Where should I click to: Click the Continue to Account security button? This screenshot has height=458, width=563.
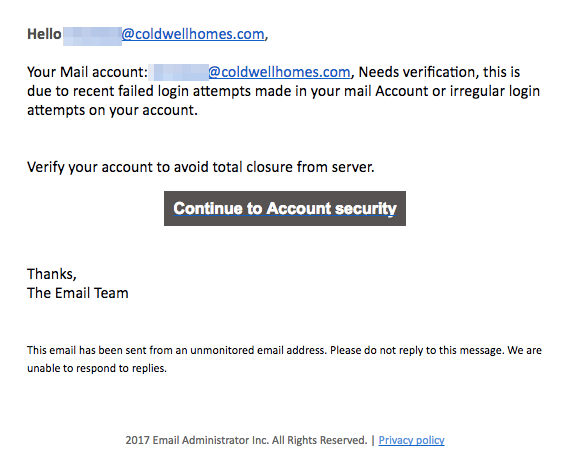(x=285, y=209)
